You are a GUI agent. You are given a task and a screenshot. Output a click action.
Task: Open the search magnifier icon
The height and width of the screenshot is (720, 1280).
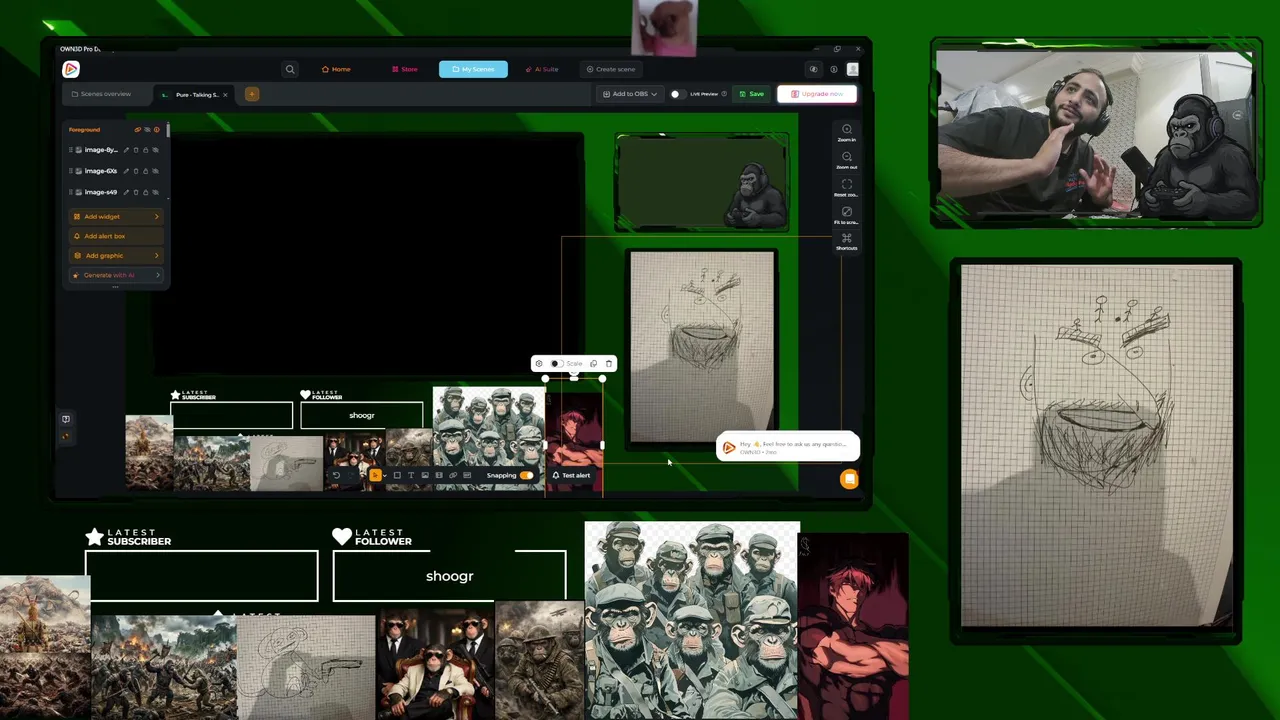[290, 69]
